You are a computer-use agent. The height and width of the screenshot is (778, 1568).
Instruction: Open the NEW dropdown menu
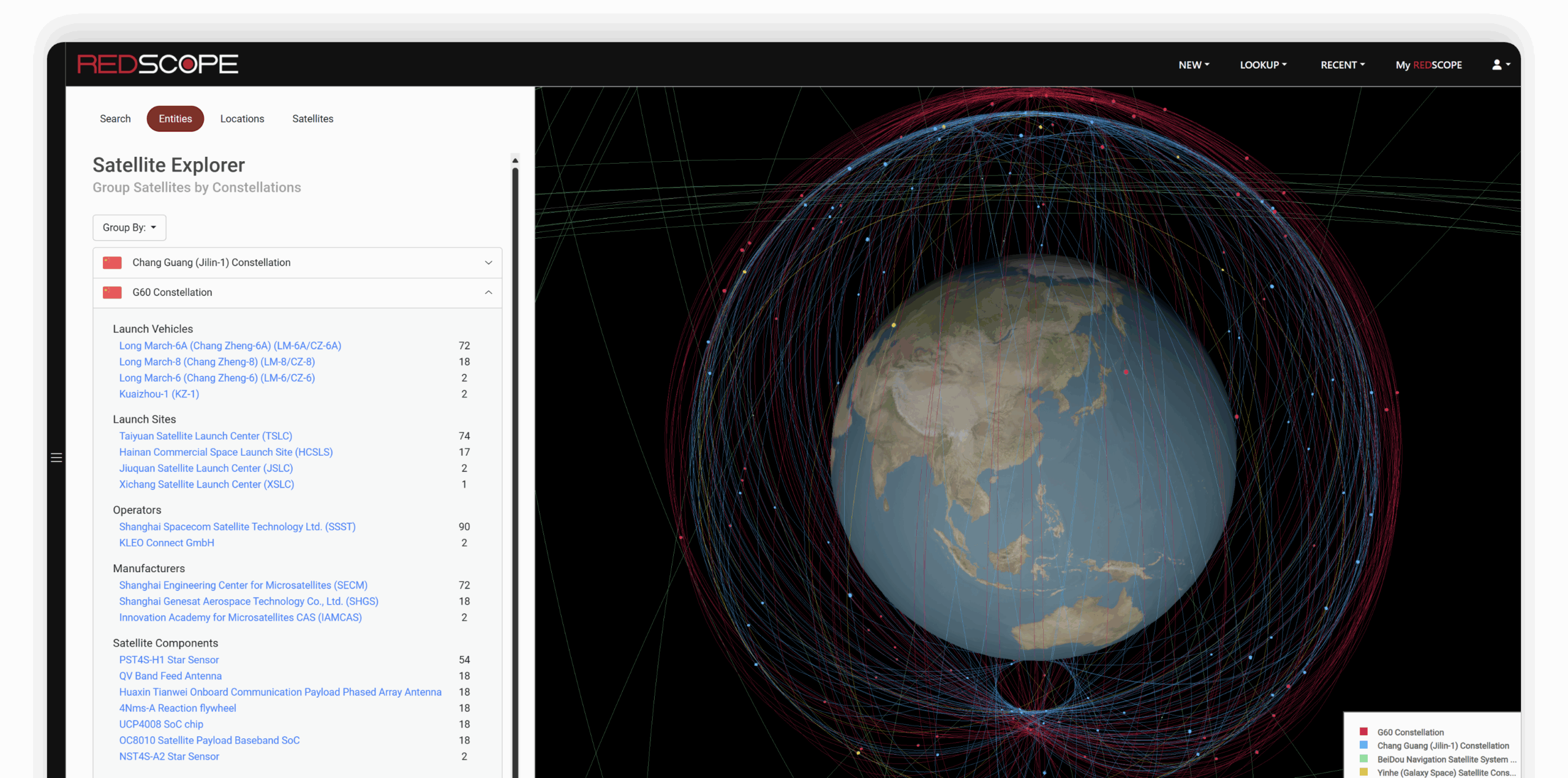click(1194, 65)
